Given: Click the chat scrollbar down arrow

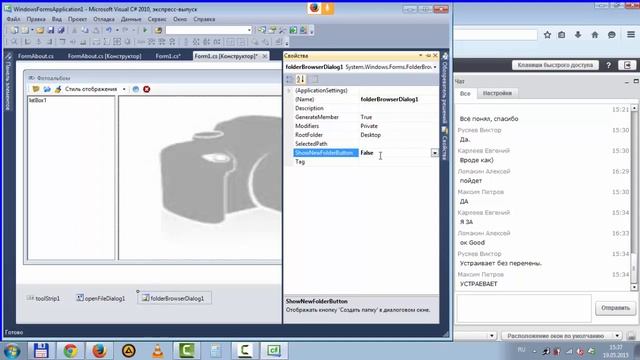Looking at the screenshot, I should coord(634,287).
